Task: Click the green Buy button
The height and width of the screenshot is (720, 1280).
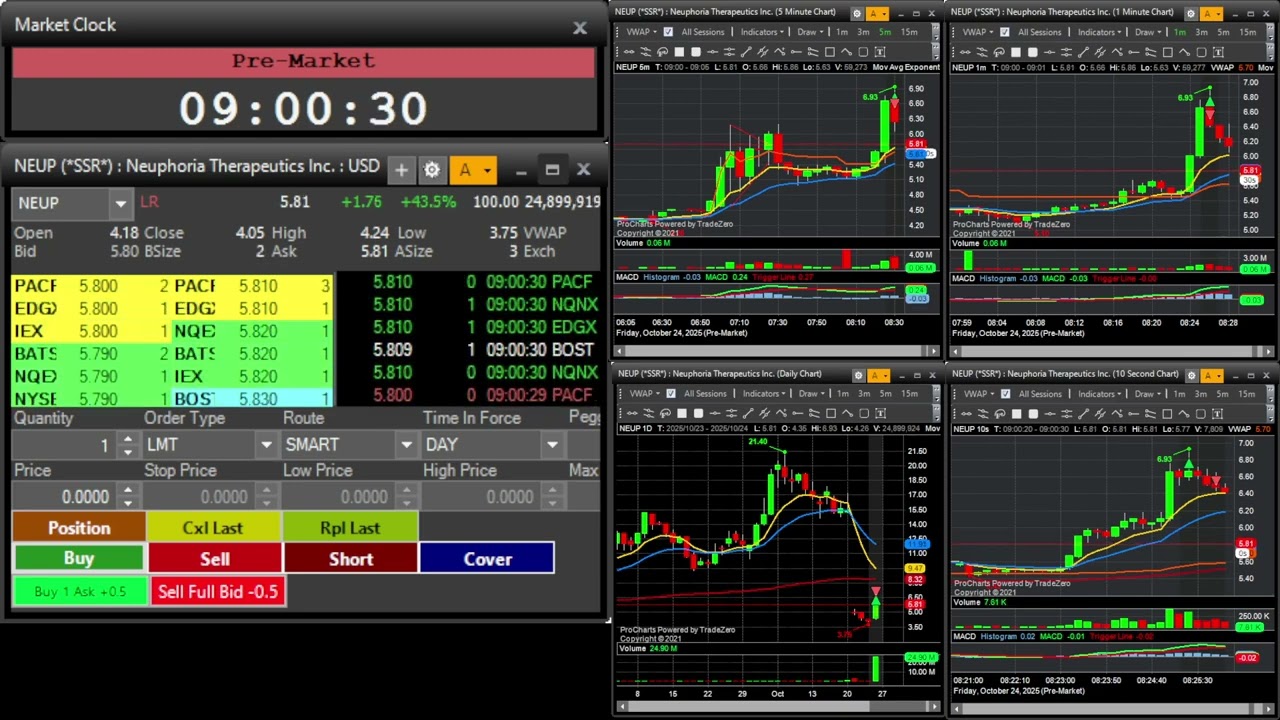Action: pyautogui.click(x=79, y=559)
